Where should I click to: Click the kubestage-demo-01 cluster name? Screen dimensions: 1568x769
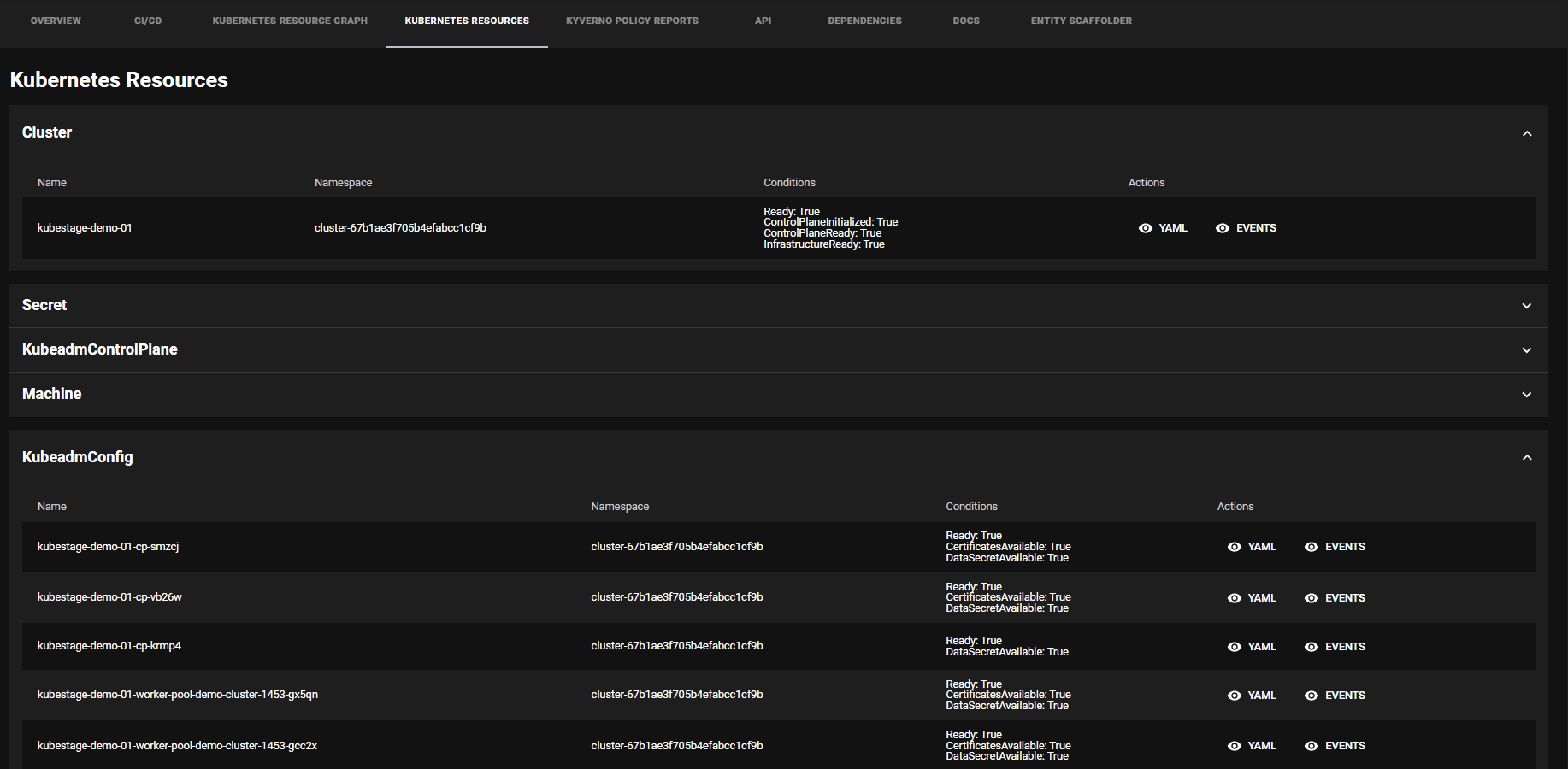[x=85, y=228]
